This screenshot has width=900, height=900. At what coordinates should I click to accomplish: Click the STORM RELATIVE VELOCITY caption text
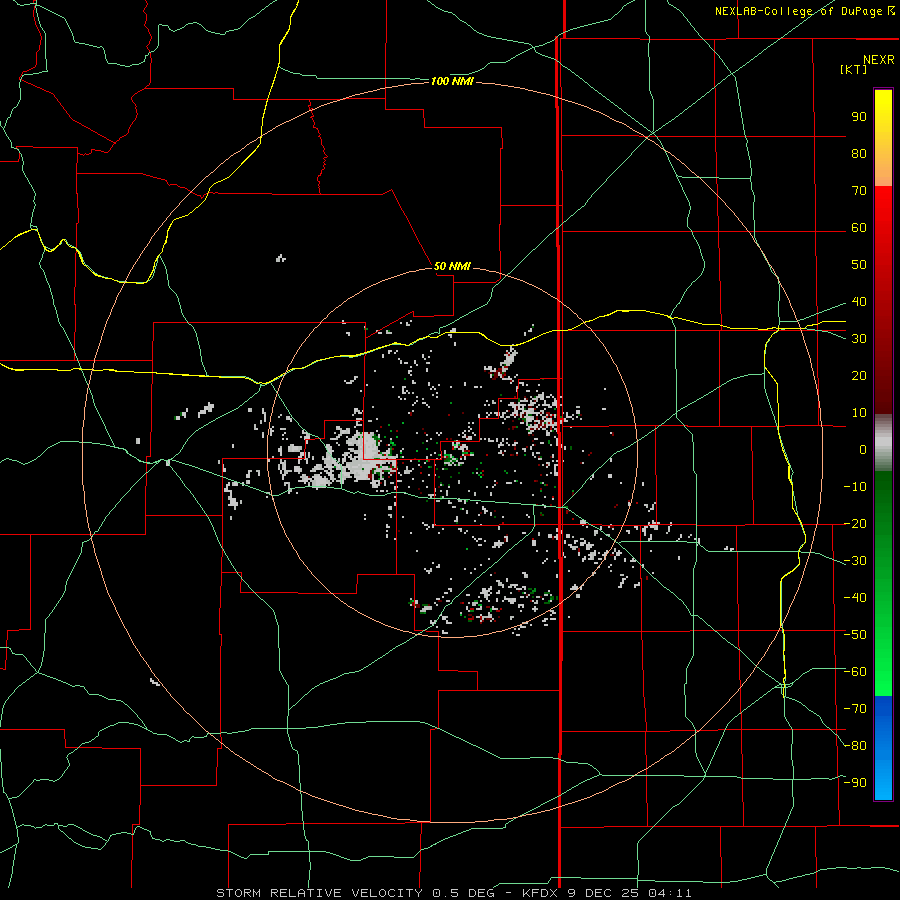point(319,893)
